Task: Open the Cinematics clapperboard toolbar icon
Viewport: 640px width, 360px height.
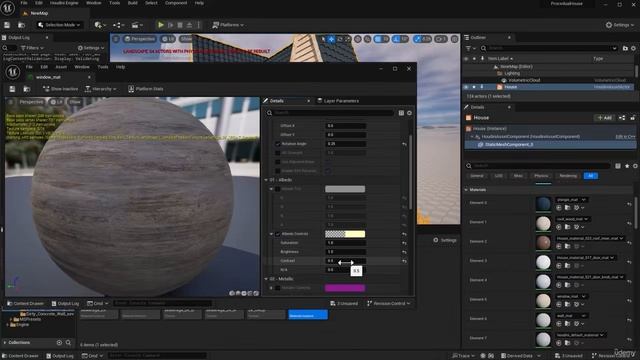Action: click(x=136, y=25)
